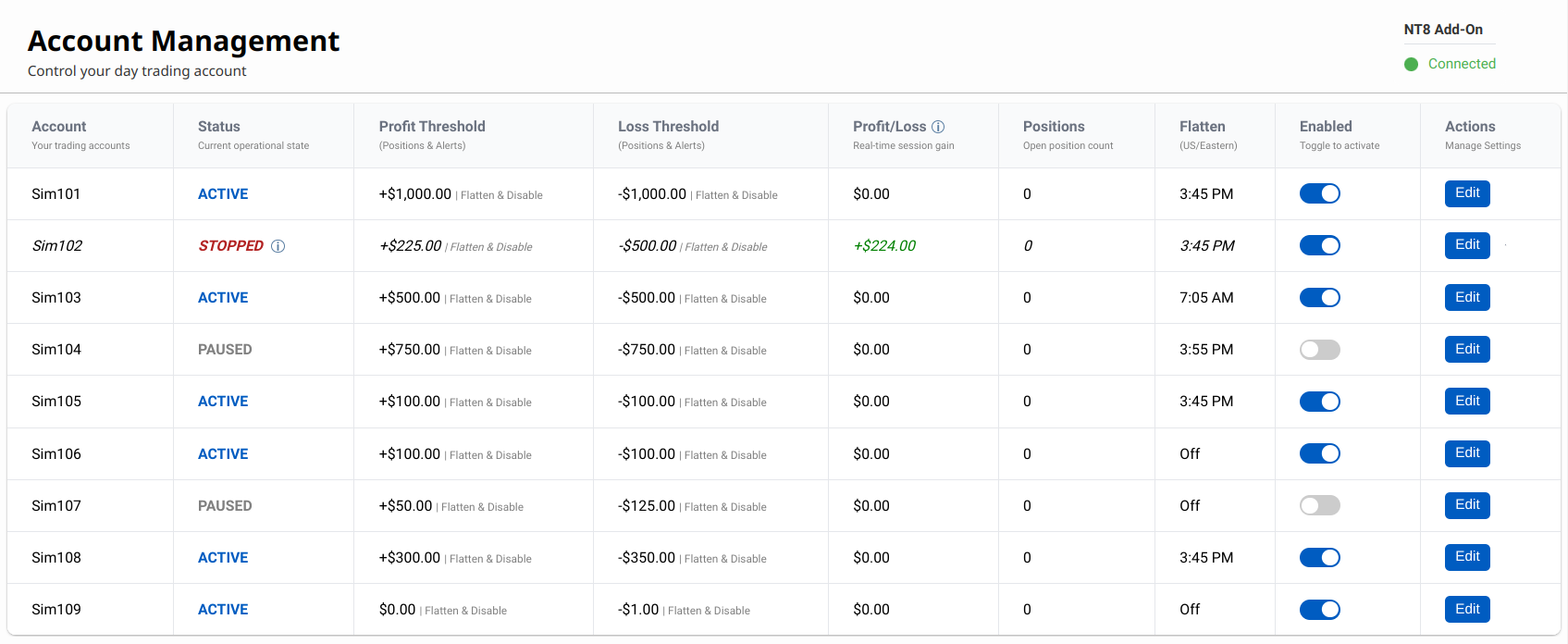Click the PAUSED status for Sim104
Screen dimensions: 1568x644
(225, 350)
